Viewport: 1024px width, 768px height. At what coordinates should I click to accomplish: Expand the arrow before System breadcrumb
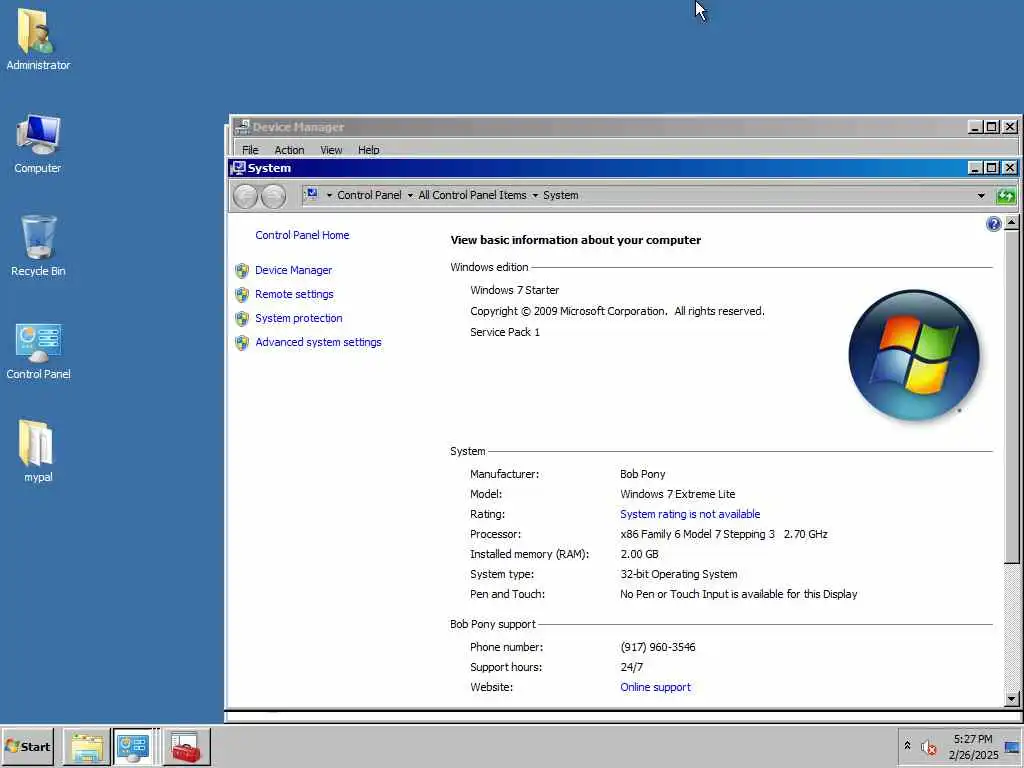[535, 195]
